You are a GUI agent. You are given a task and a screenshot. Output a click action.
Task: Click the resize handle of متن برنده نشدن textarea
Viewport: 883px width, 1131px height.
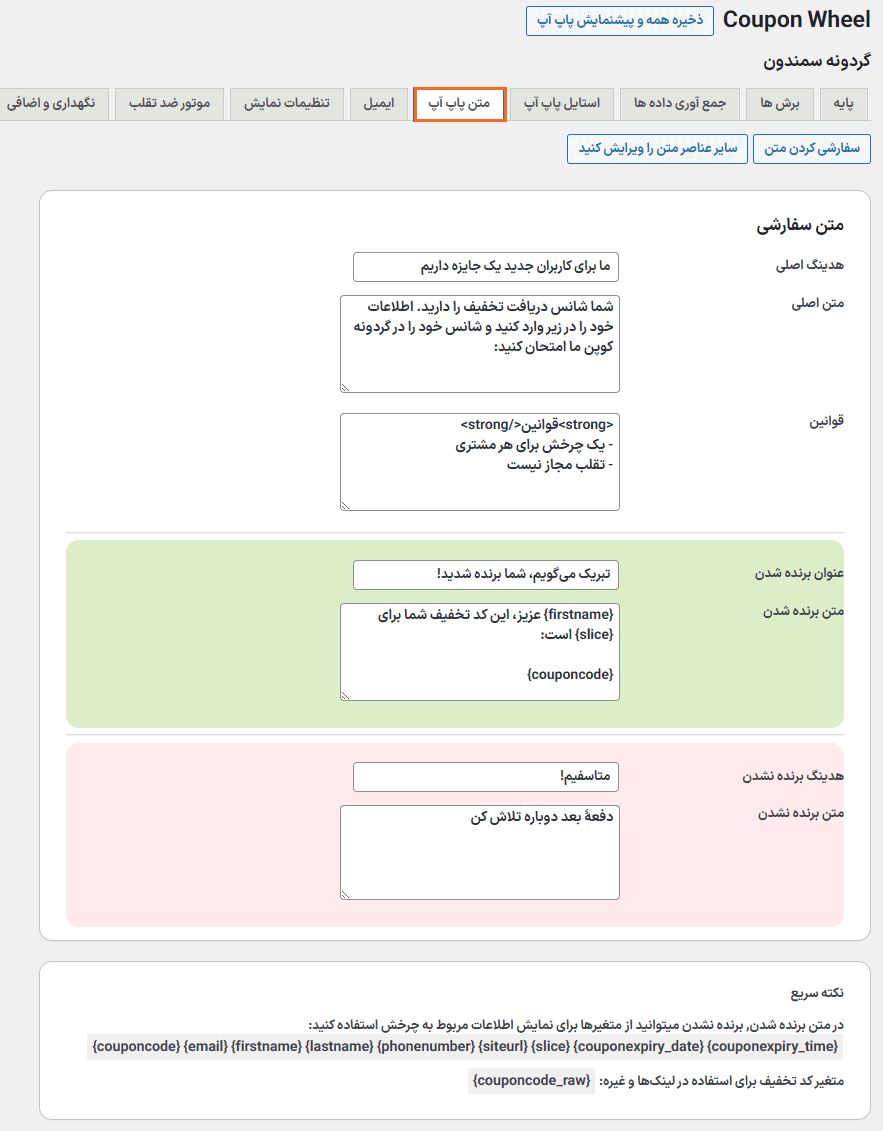[x=346, y=894]
